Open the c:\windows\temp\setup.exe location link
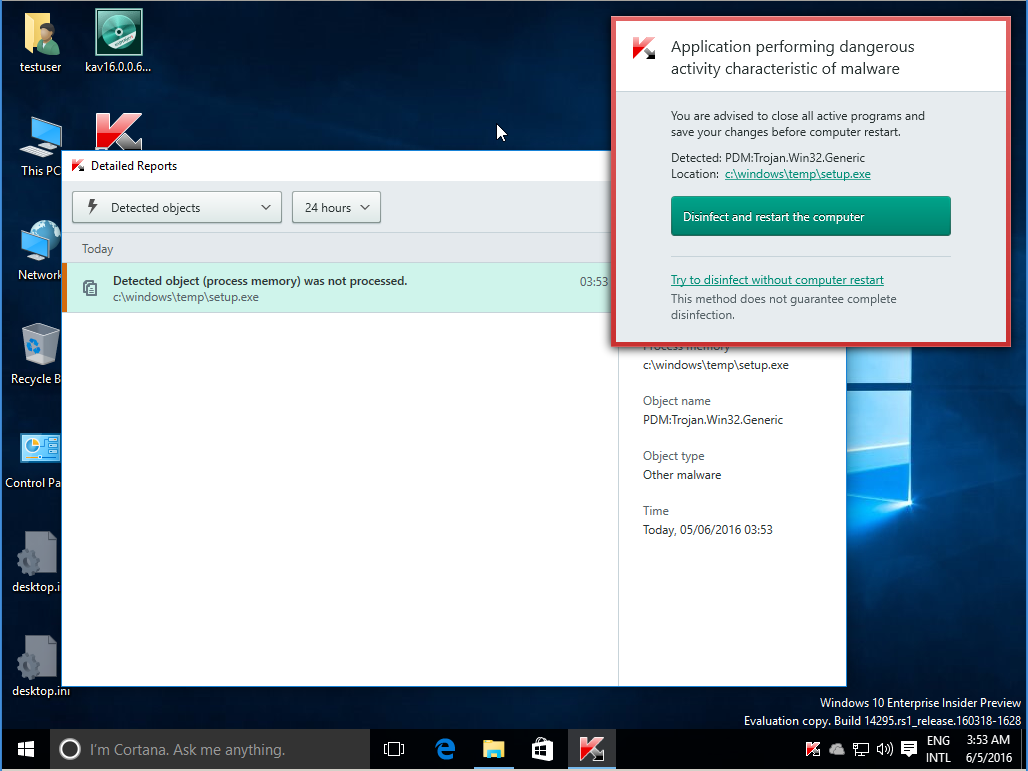The image size is (1028, 771). point(797,174)
